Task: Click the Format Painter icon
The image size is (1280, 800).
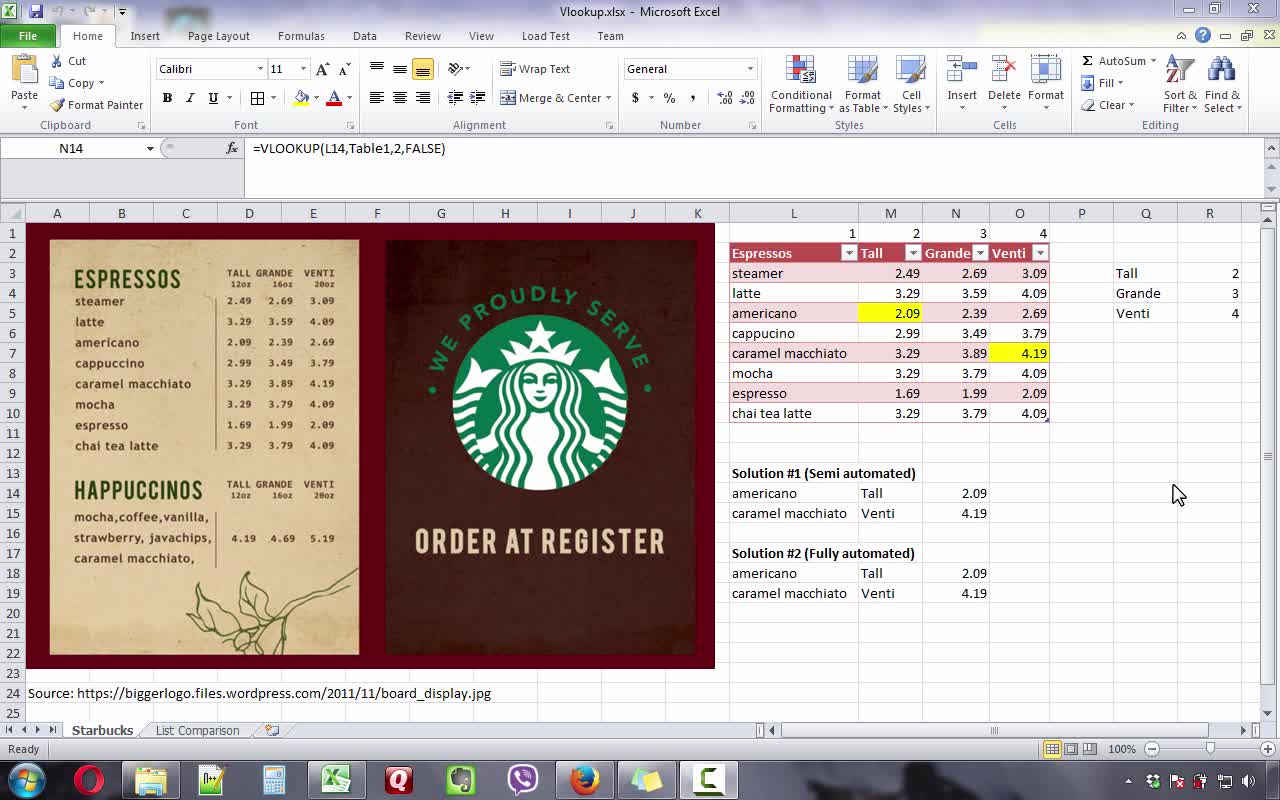Action: (58, 105)
